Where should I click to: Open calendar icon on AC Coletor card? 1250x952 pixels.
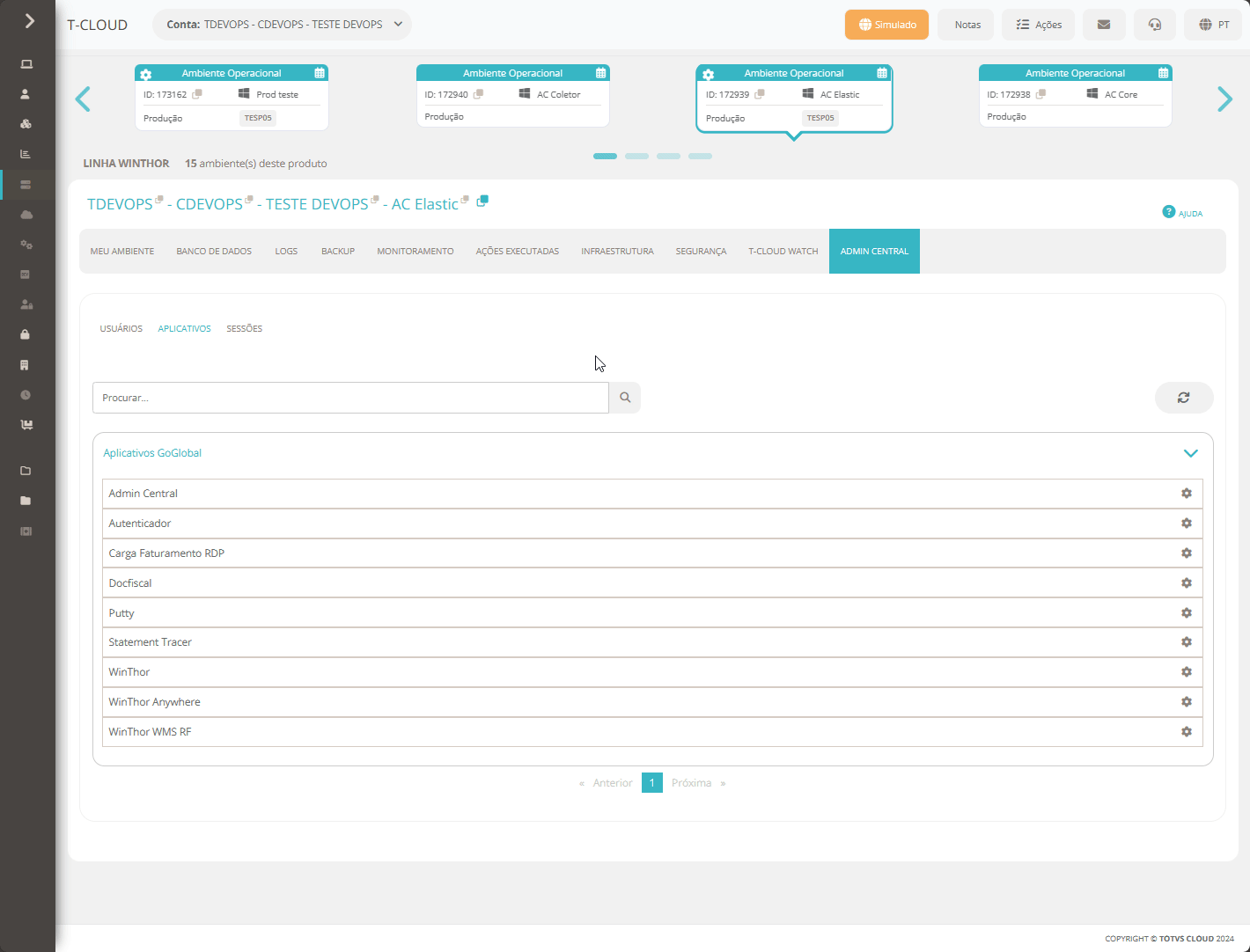point(600,73)
